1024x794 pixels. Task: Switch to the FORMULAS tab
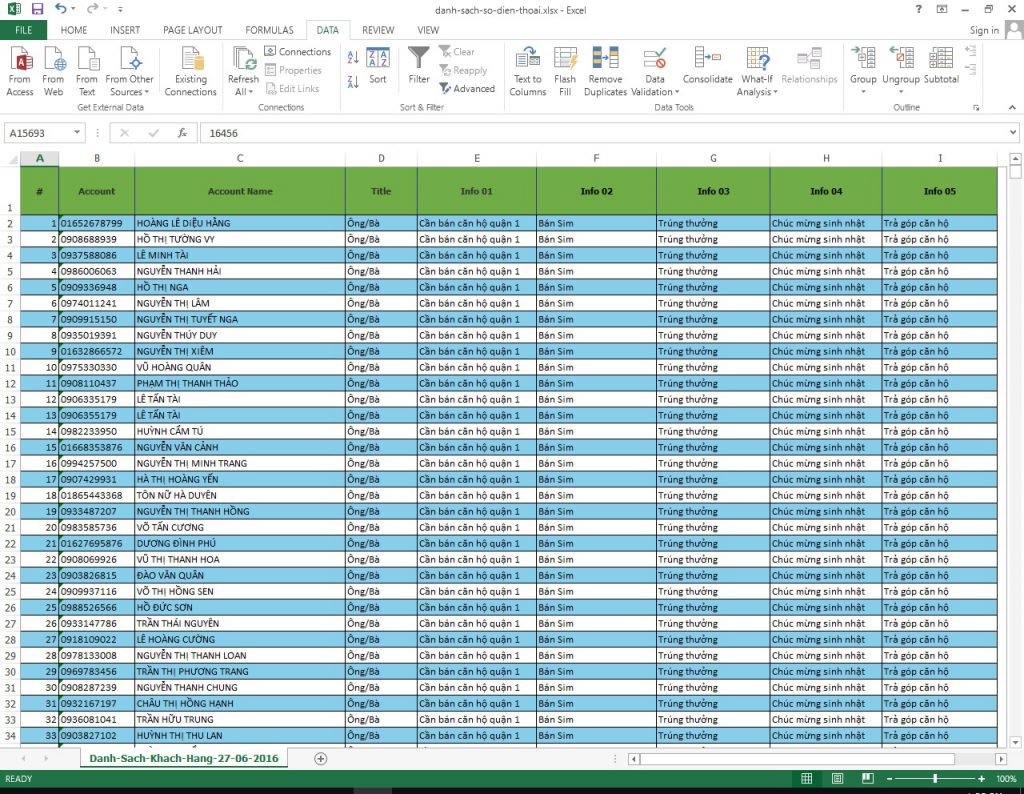[x=269, y=30]
